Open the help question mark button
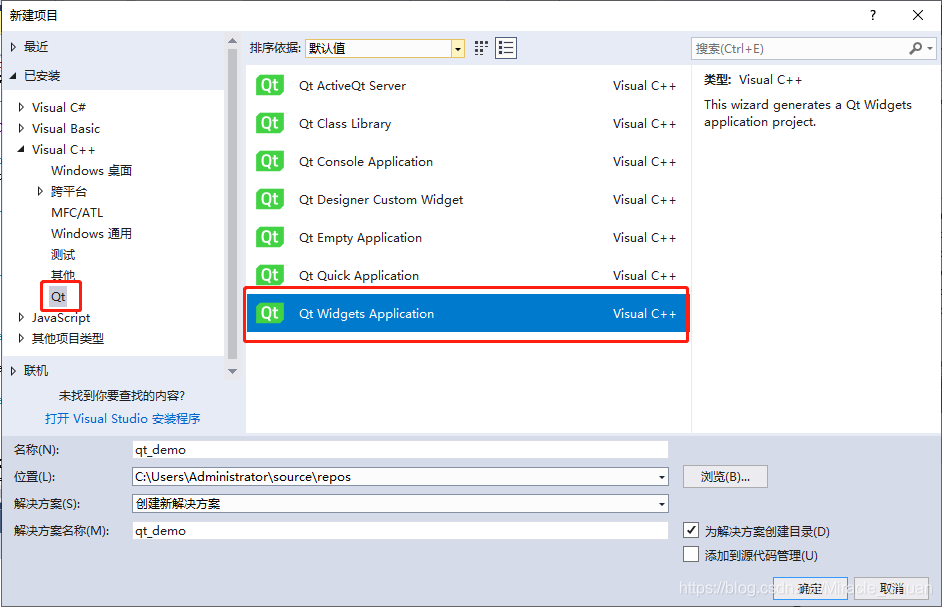The width and height of the screenshot is (942, 607). coord(873,15)
